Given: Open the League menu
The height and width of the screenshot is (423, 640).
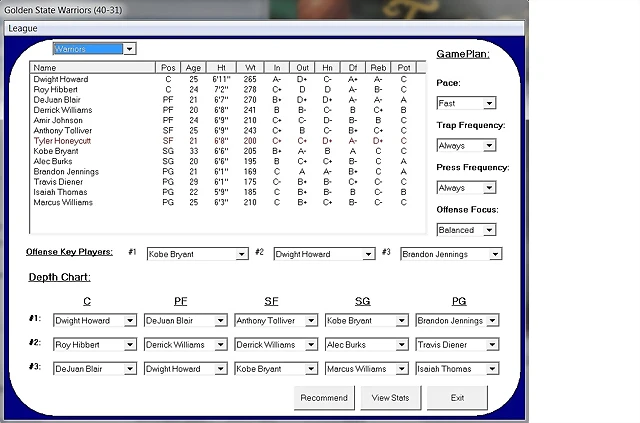Looking at the screenshot, I should point(23,29).
